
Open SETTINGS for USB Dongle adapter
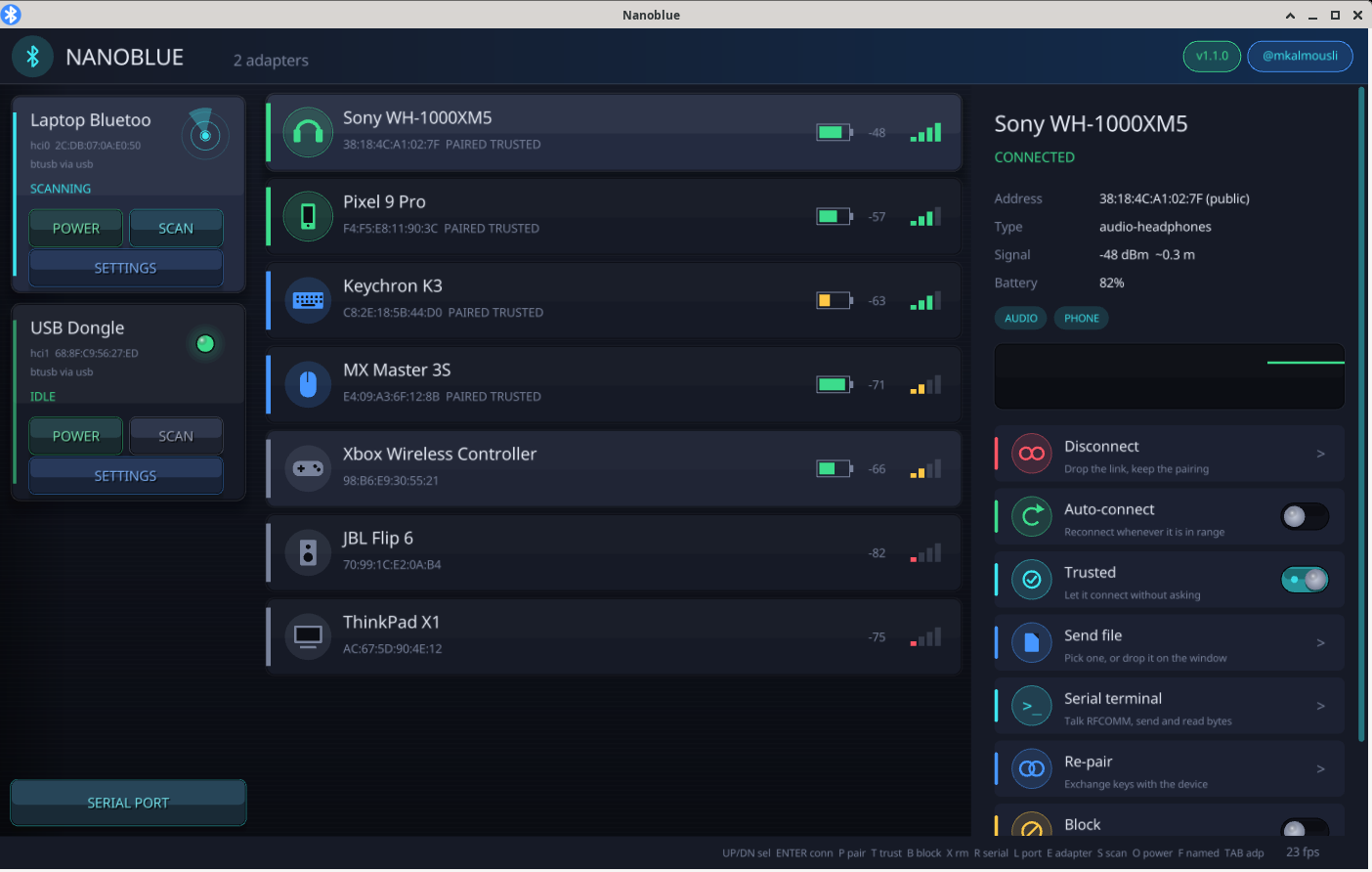[126, 476]
